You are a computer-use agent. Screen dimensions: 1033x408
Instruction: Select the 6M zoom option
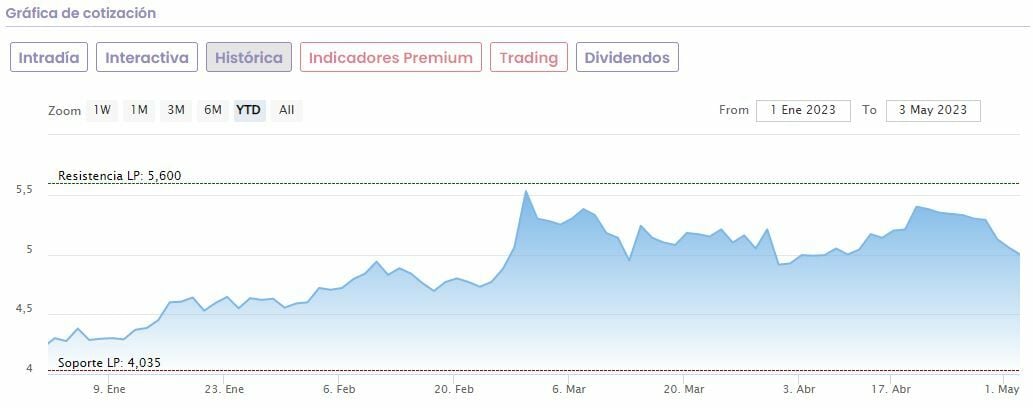(x=213, y=110)
